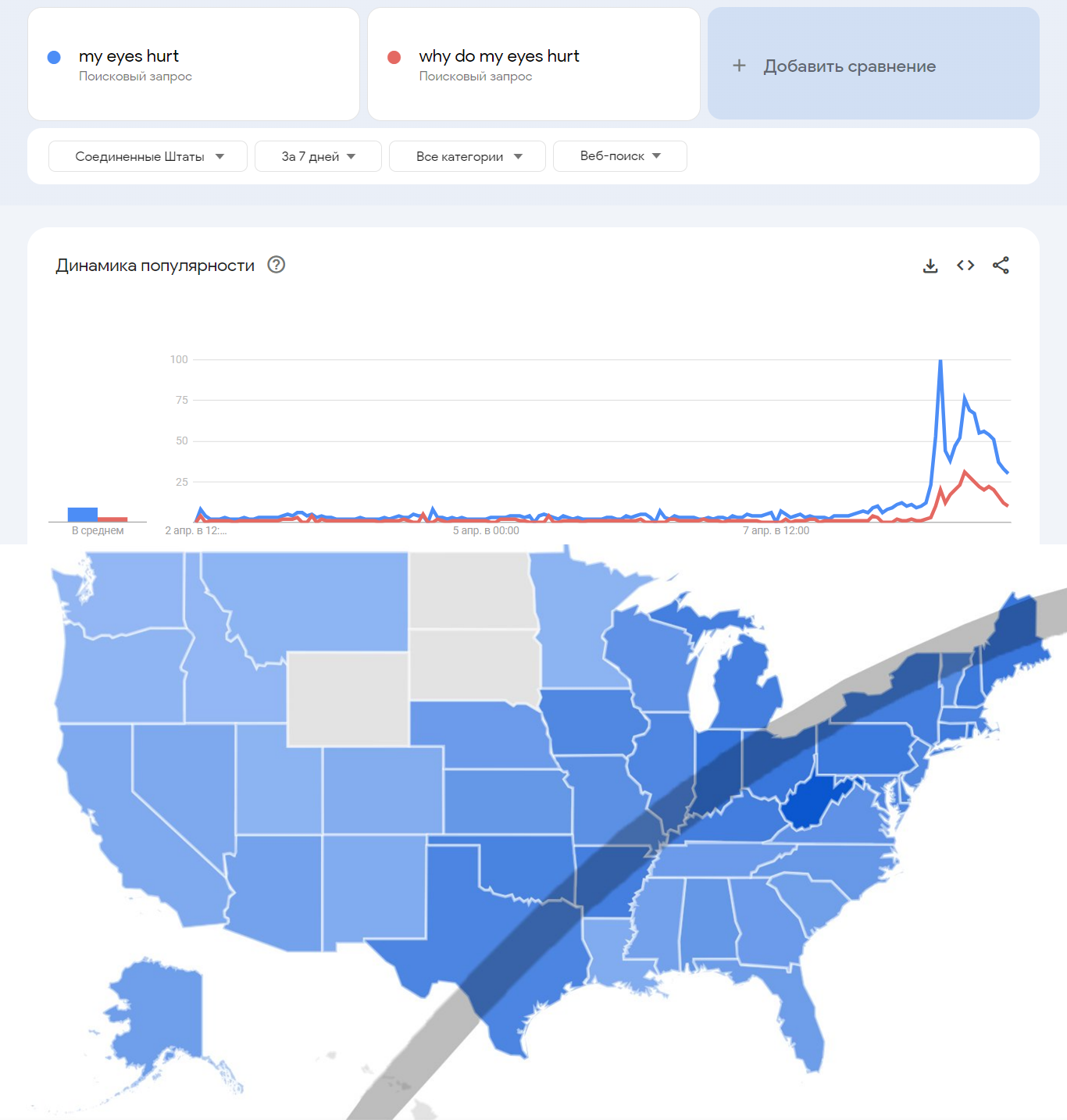Edit the why do my eyes hurt term

[x=499, y=56]
